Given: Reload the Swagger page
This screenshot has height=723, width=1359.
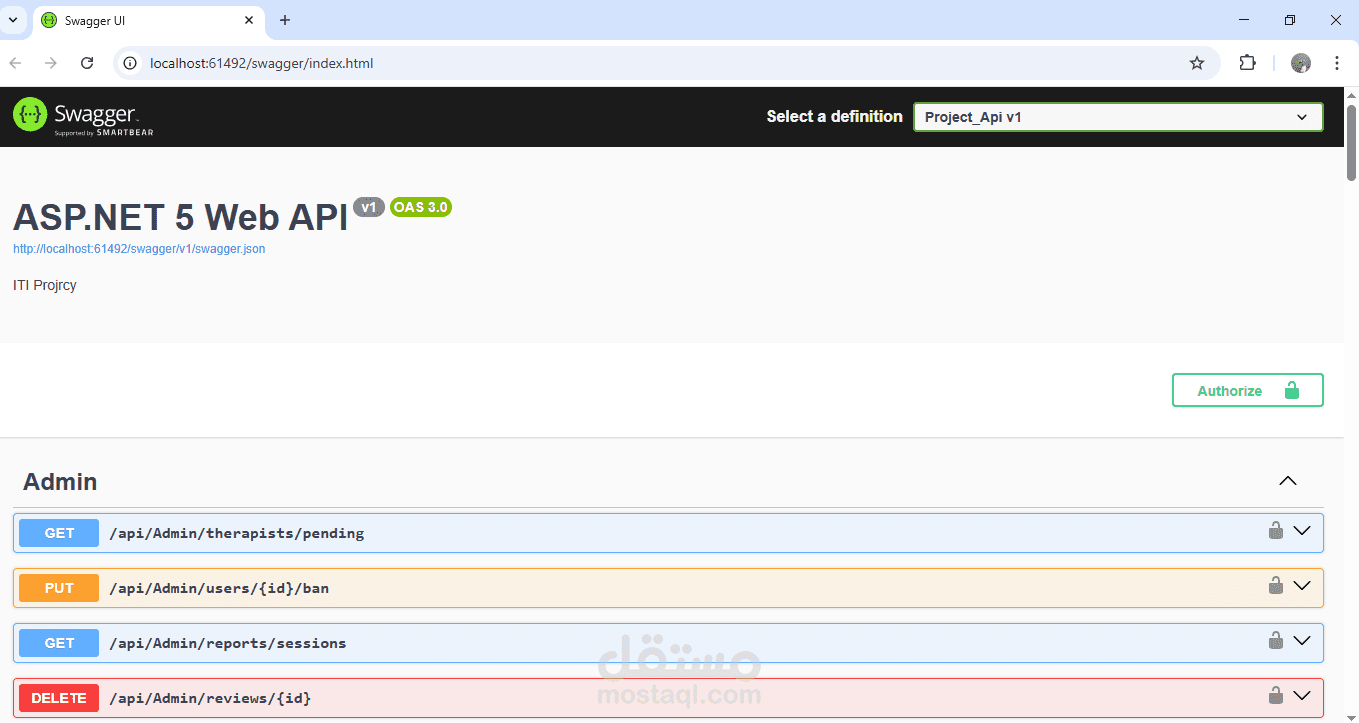Looking at the screenshot, I should point(87,63).
